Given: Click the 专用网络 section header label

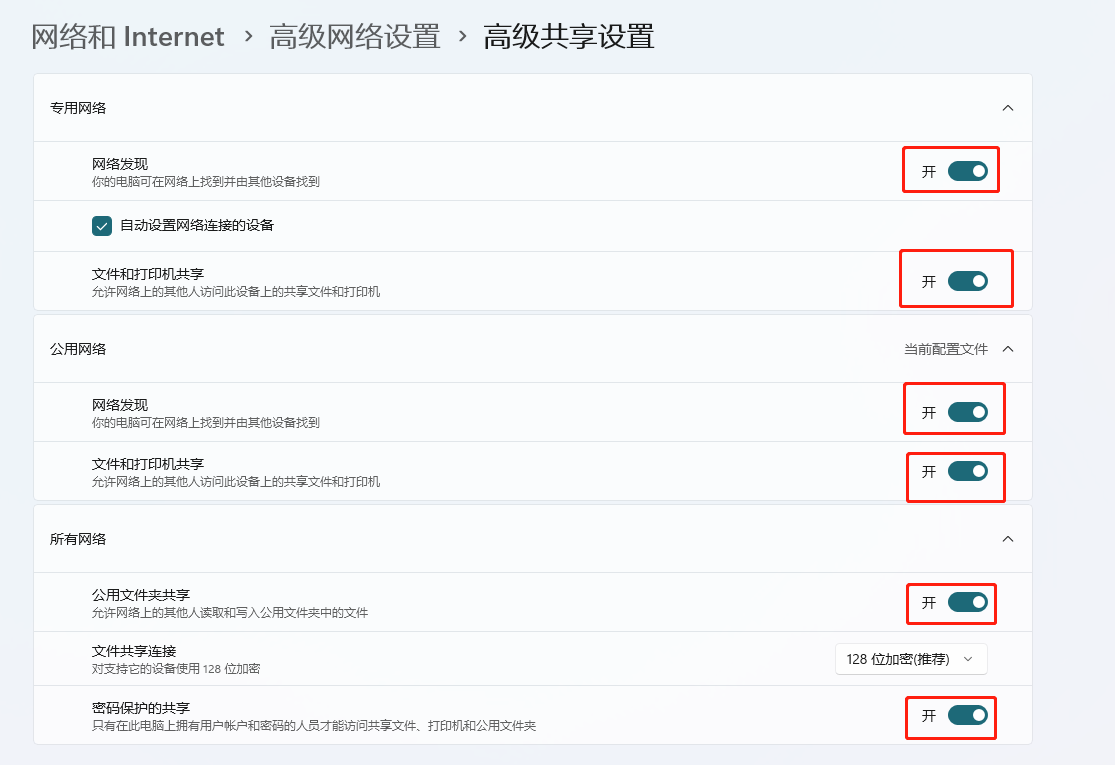Looking at the screenshot, I should coord(78,108).
